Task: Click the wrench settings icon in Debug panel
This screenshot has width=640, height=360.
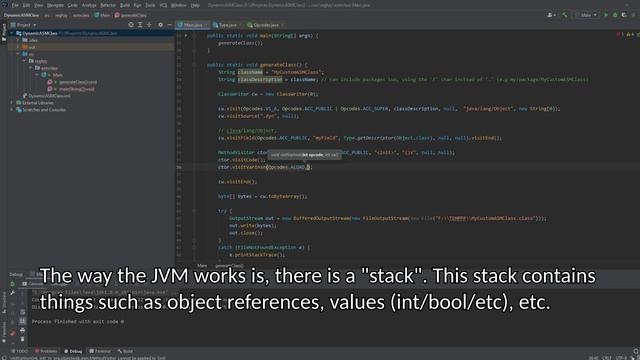Action: click(12, 293)
